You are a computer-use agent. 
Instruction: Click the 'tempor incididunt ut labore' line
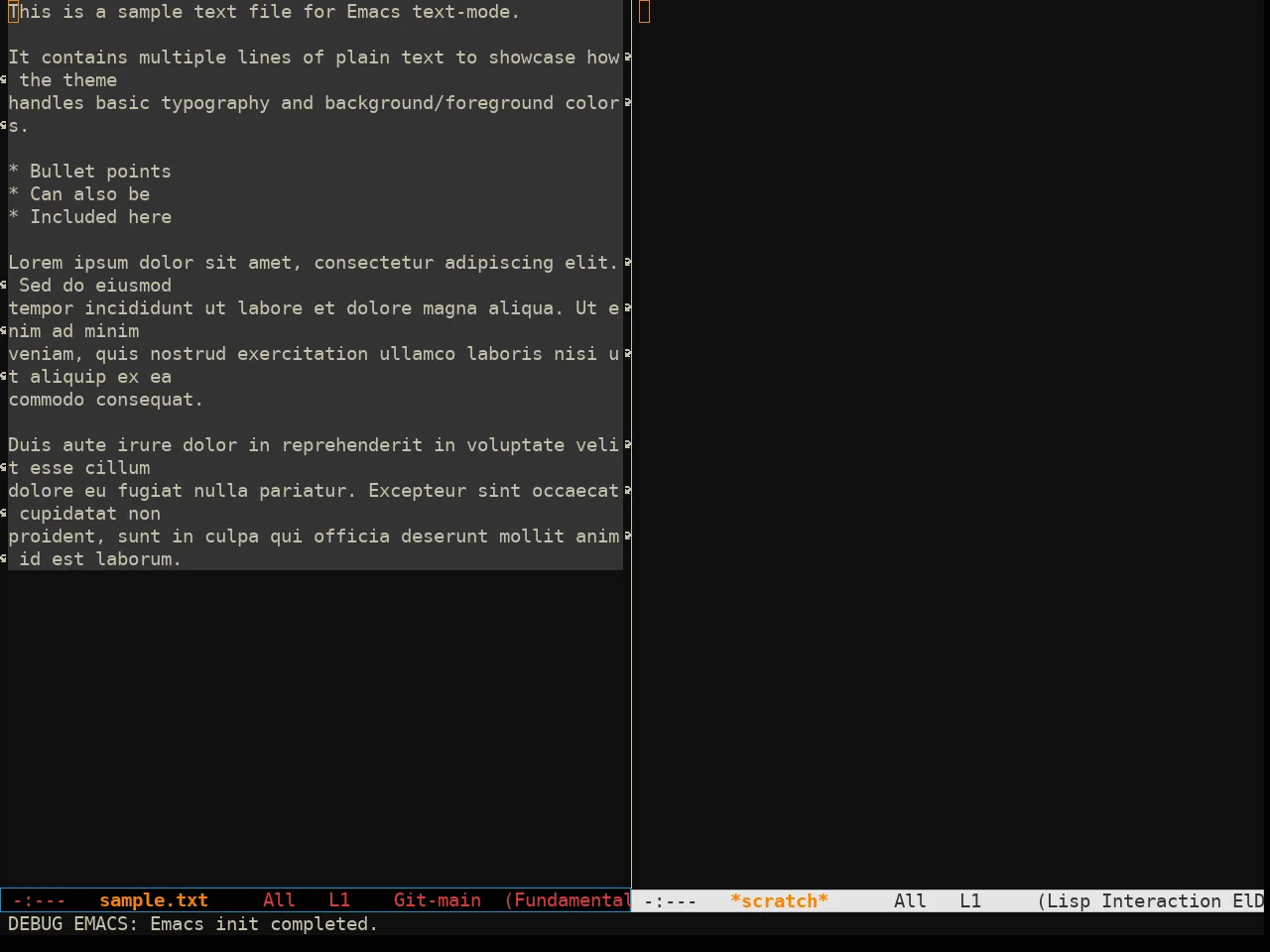click(314, 308)
